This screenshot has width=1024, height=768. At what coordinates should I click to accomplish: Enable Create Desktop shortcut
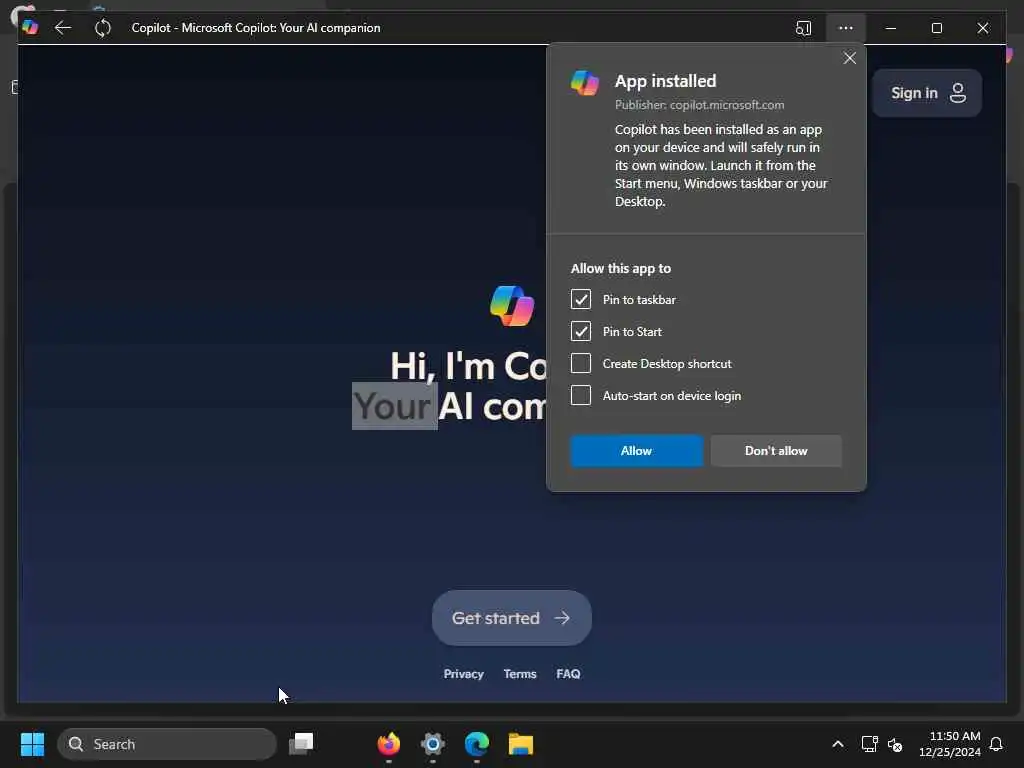click(x=581, y=363)
